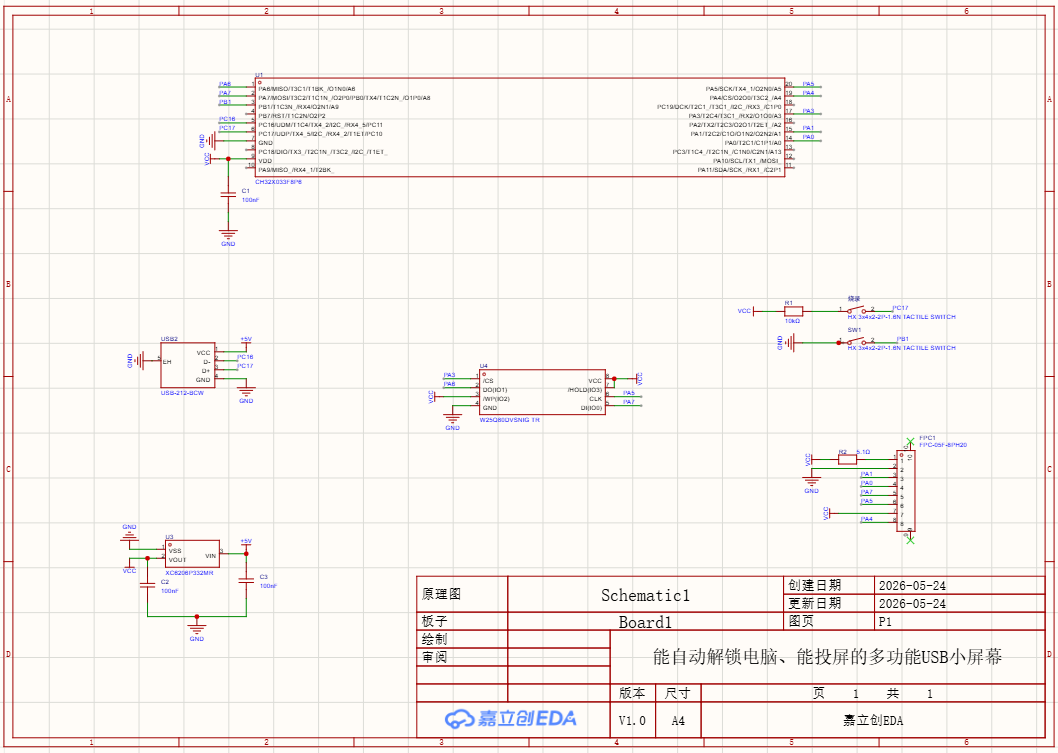Viewport: 1058px width, 753px height.
Task: Select PC16 net label at U1 pin 5
Action: tap(227, 119)
